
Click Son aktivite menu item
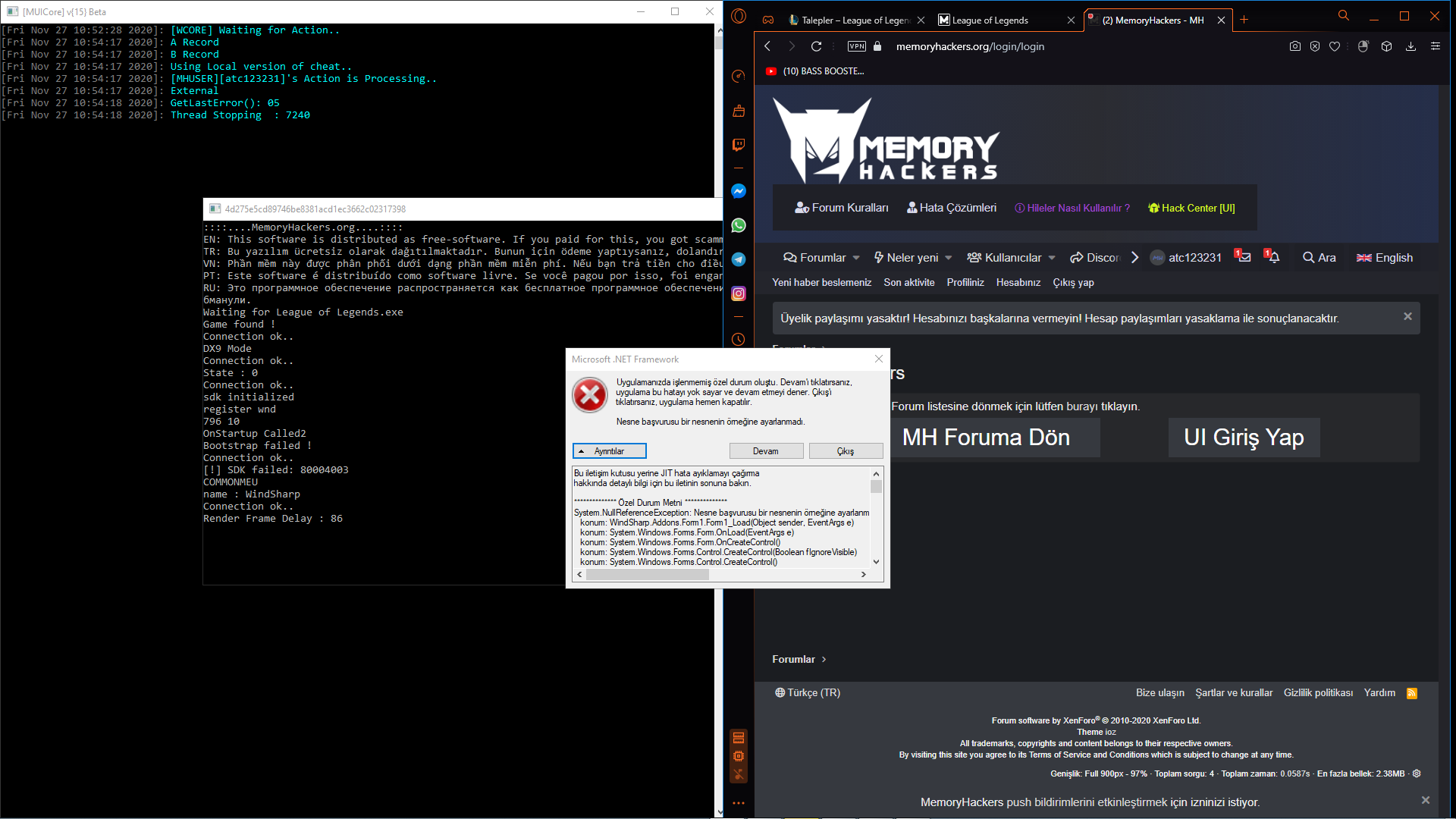pos(909,282)
